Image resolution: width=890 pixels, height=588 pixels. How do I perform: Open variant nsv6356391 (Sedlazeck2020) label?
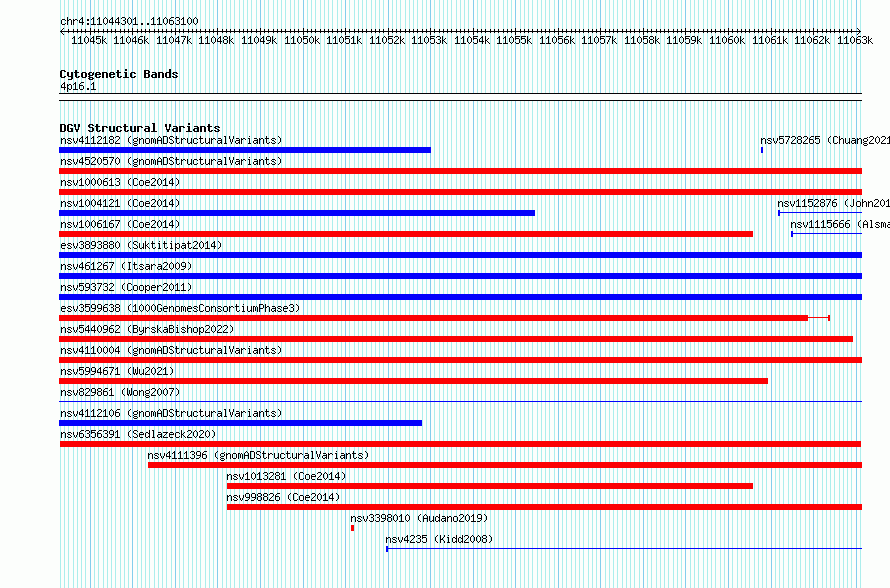click(x=138, y=434)
